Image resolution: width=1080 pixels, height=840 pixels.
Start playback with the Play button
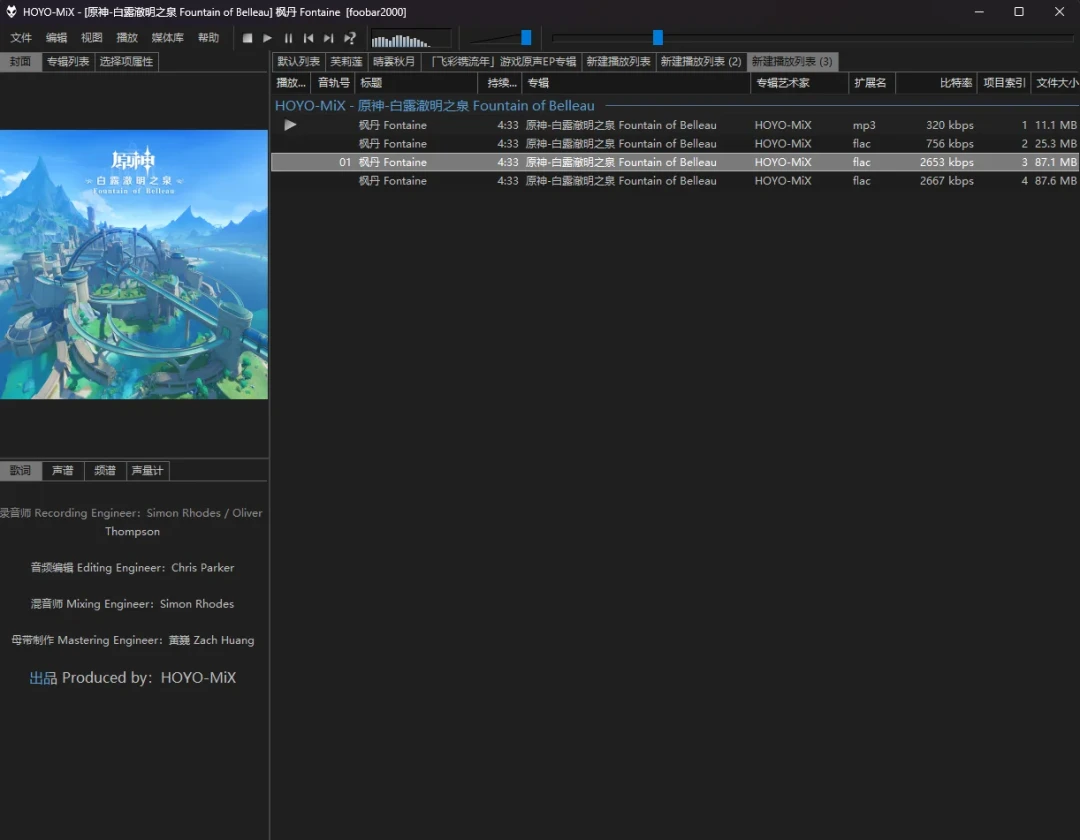point(267,38)
